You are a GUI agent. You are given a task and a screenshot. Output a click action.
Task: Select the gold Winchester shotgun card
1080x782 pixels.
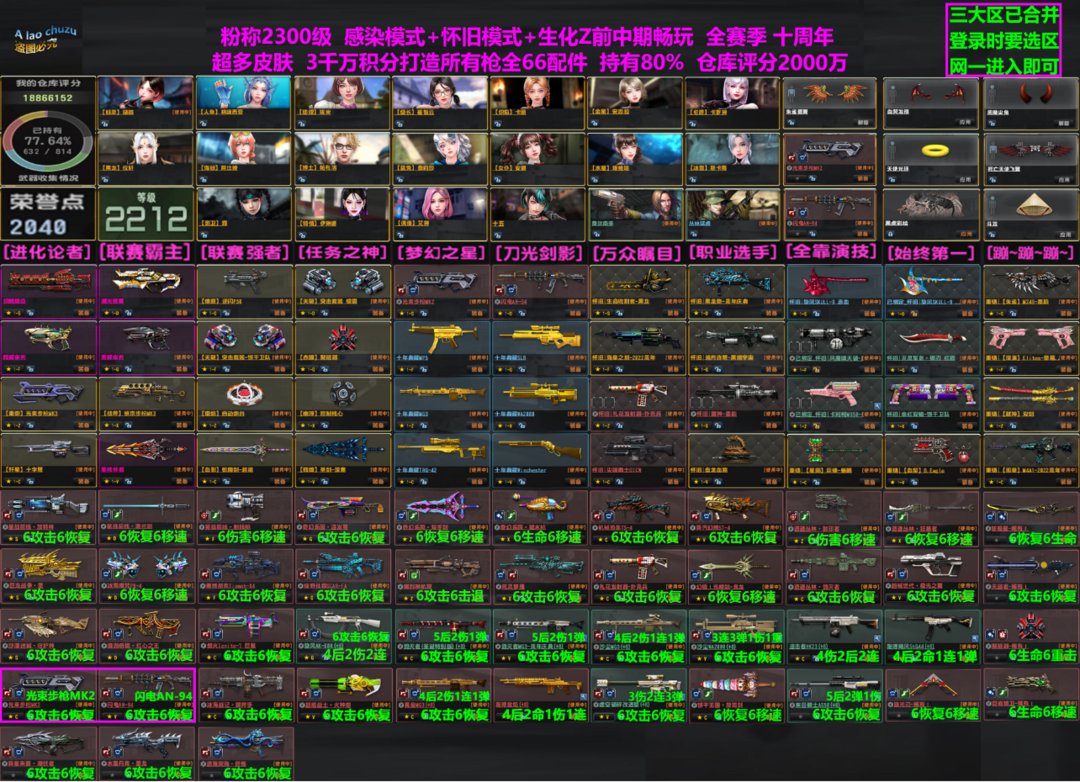[540, 460]
